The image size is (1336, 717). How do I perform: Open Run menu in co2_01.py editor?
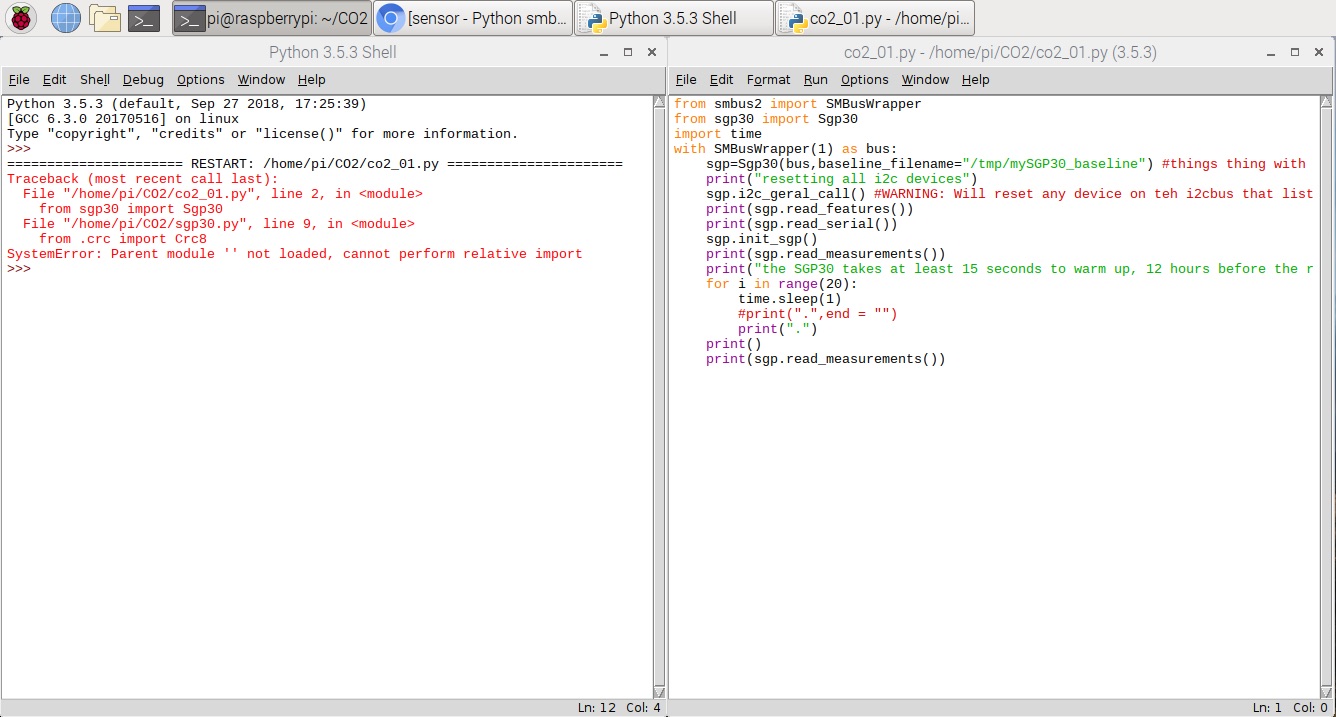pos(815,80)
